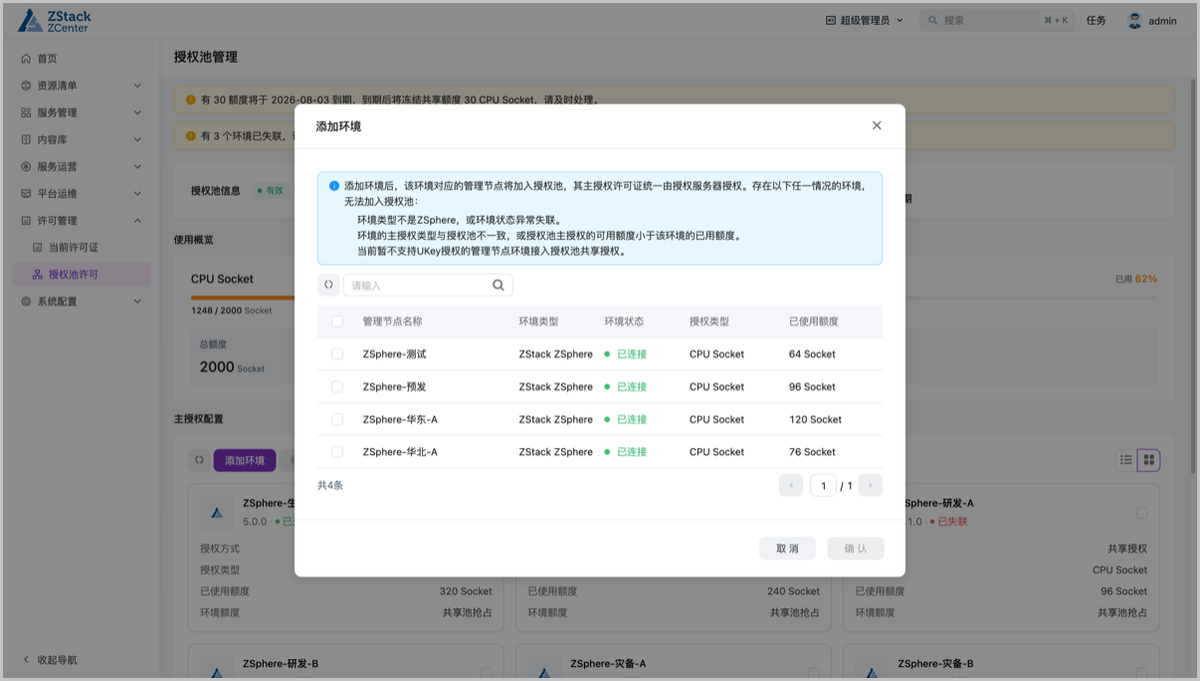
Task: Click the global 搜索 field
Action: point(998,20)
